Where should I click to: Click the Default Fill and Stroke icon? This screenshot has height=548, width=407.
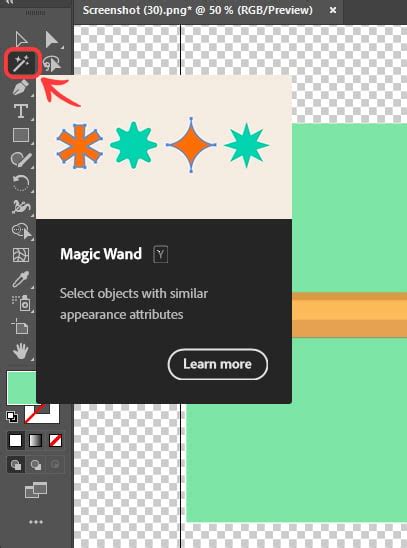(x=12, y=417)
